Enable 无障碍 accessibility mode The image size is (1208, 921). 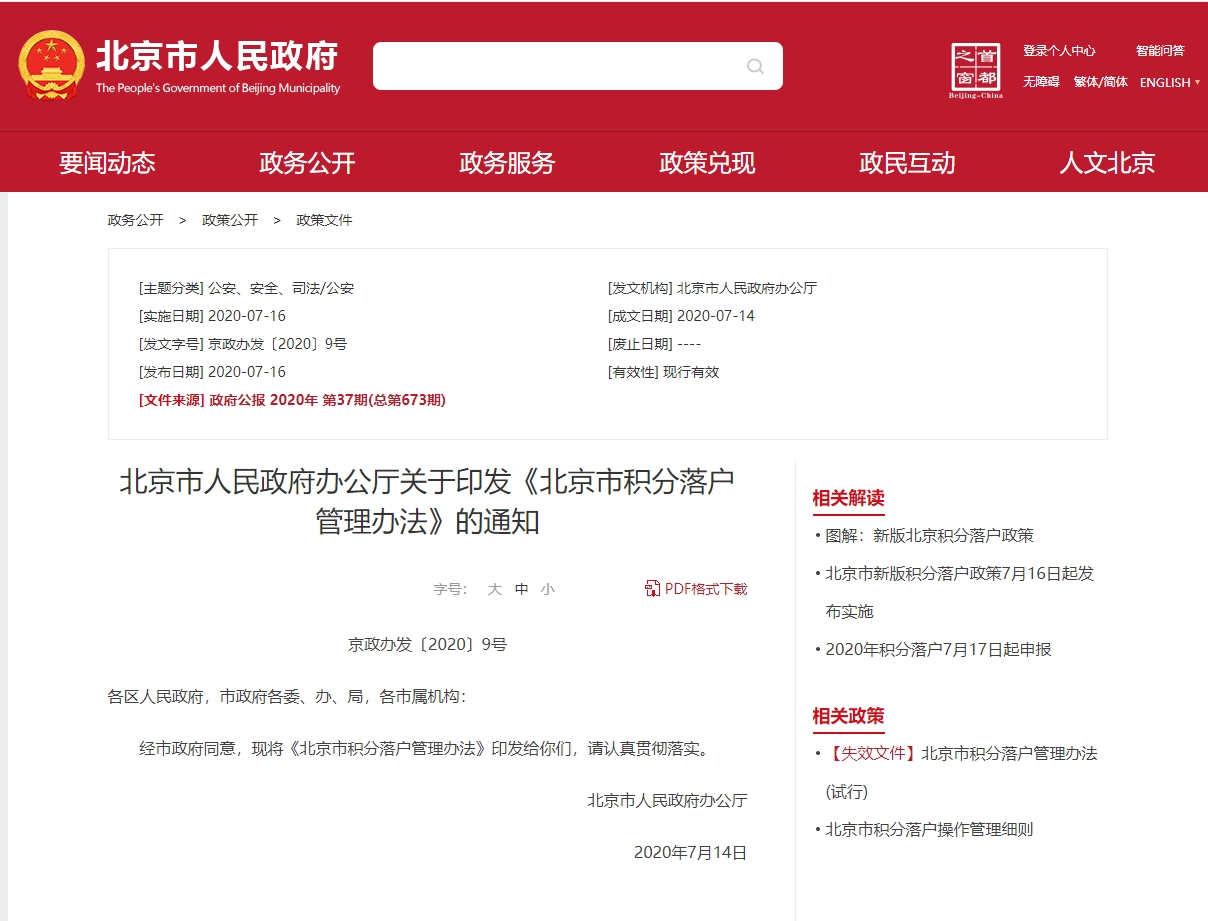[1041, 82]
